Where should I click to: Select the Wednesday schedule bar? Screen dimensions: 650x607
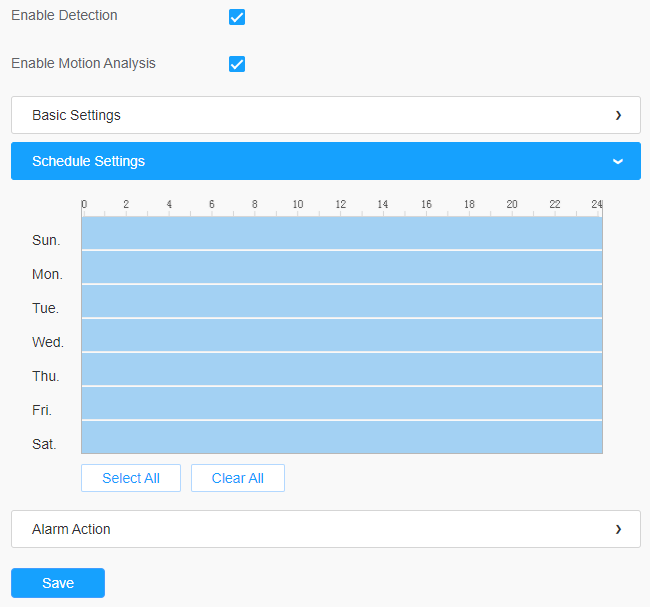pyautogui.click(x=341, y=335)
